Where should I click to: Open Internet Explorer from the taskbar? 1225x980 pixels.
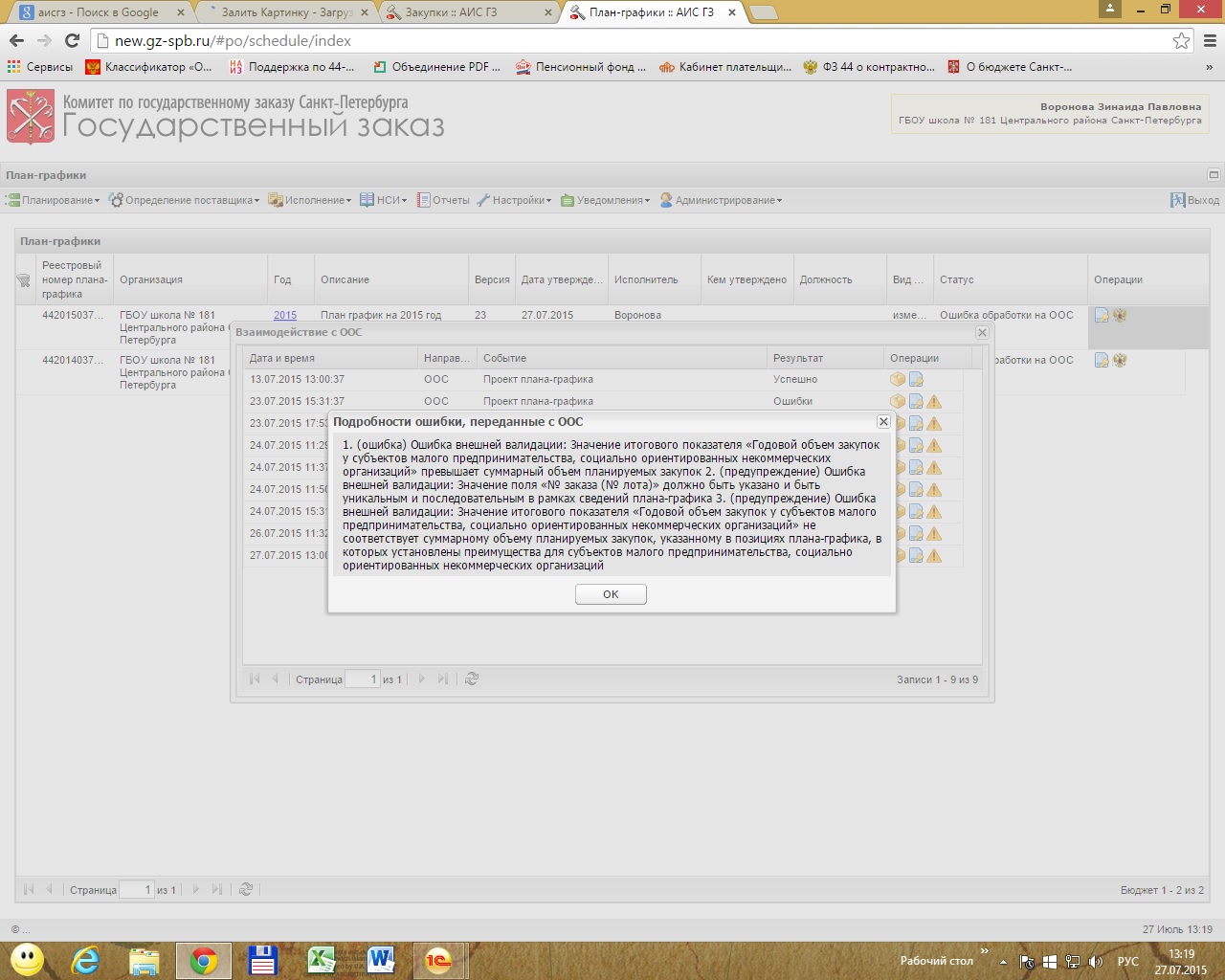[x=85, y=960]
